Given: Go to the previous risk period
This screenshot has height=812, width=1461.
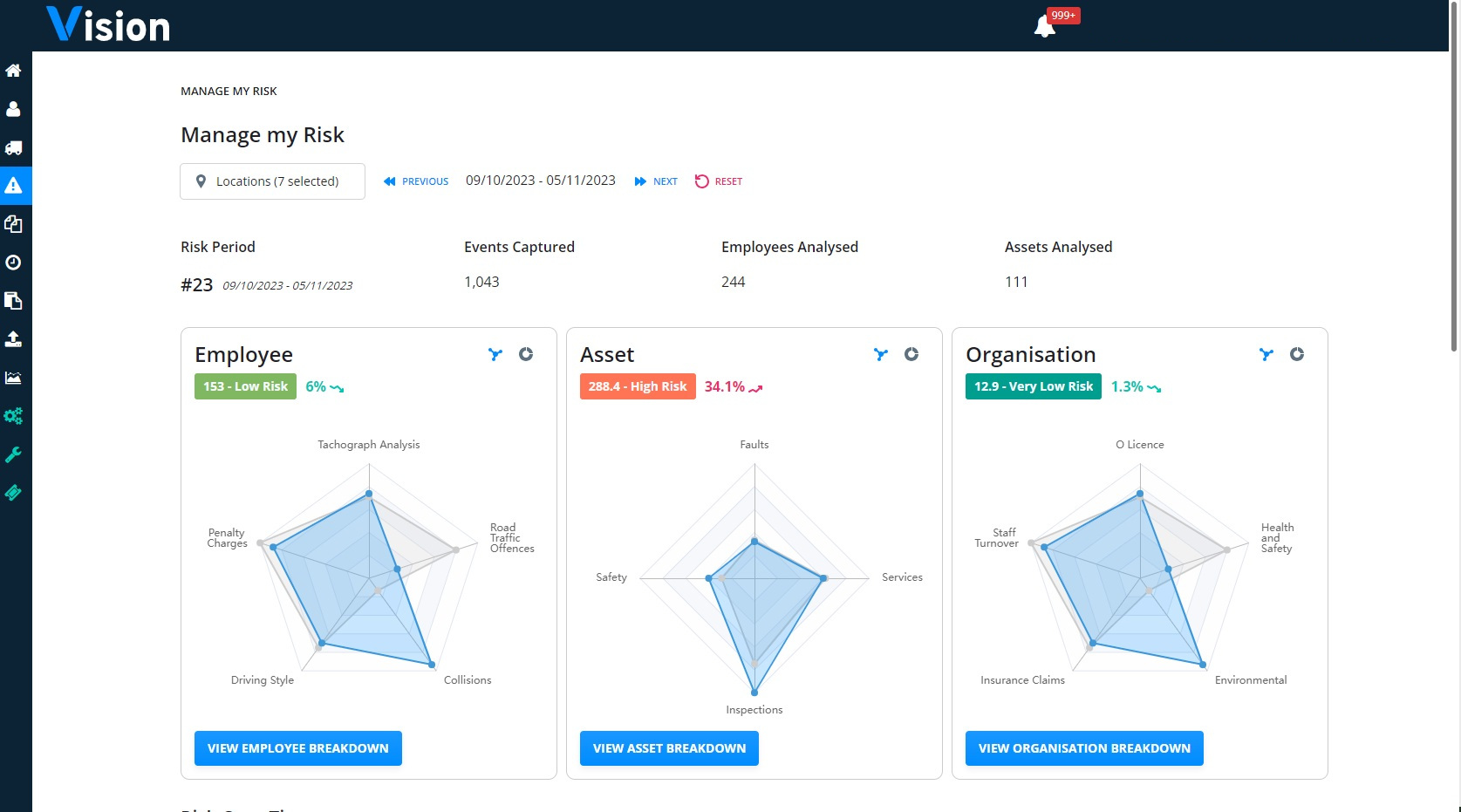Looking at the screenshot, I should tap(416, 181).
